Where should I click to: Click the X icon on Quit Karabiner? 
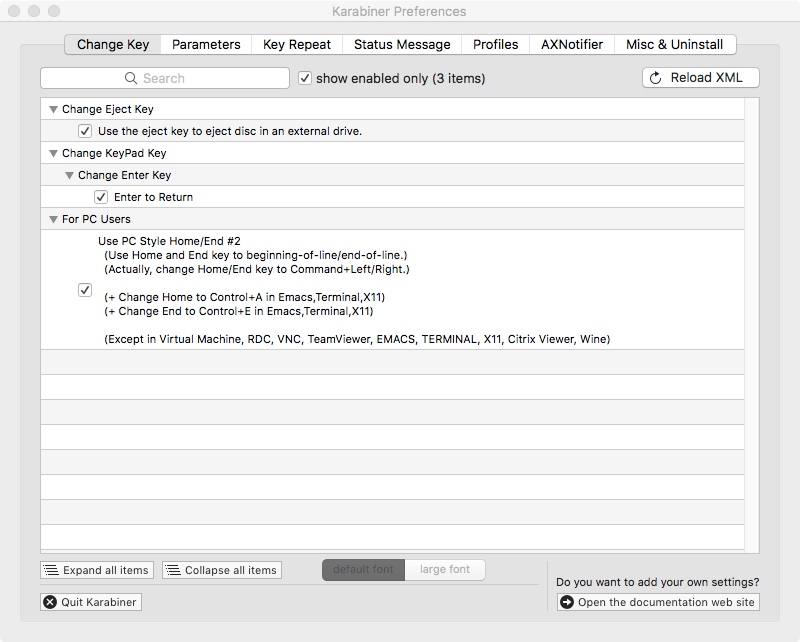tap(50, 602)
